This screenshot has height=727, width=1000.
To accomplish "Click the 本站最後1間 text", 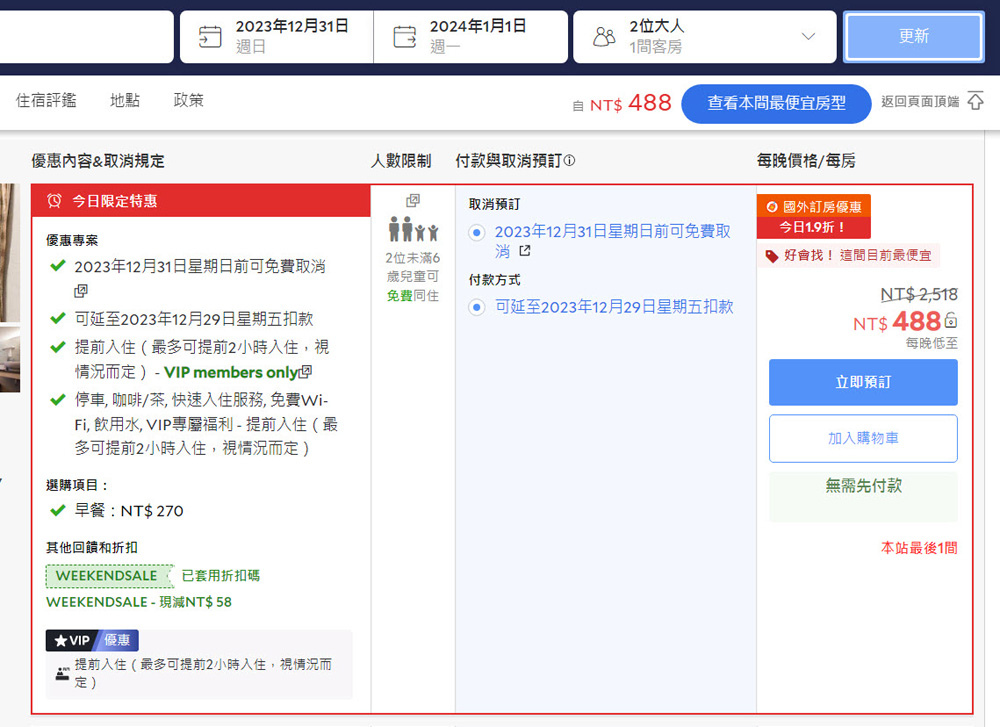I will [x=919, y=548].
